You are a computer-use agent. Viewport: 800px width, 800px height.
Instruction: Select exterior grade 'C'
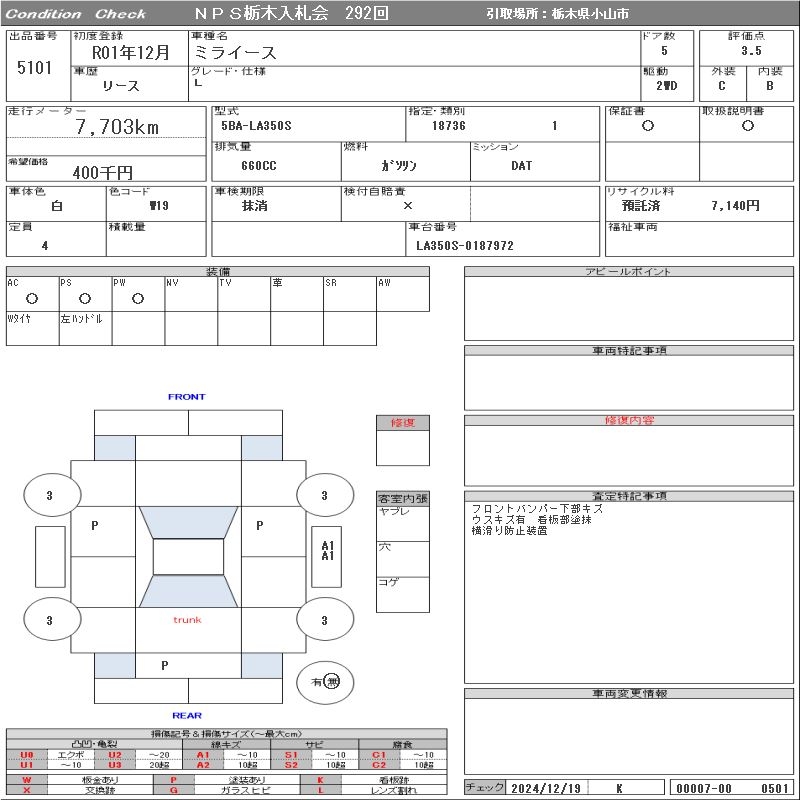coord(721,86)
